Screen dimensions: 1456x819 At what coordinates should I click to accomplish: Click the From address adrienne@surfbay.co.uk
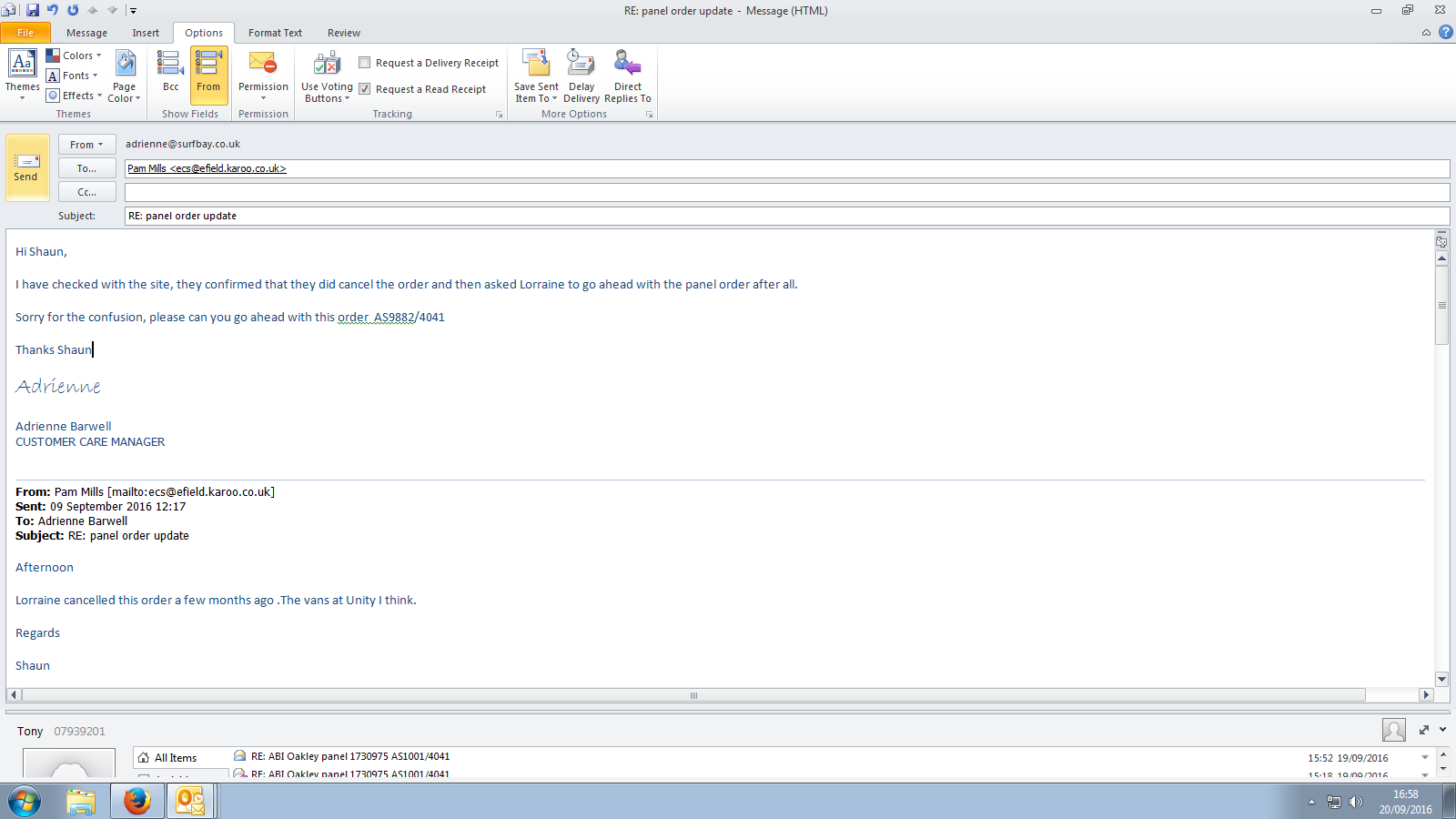[183, 144]
